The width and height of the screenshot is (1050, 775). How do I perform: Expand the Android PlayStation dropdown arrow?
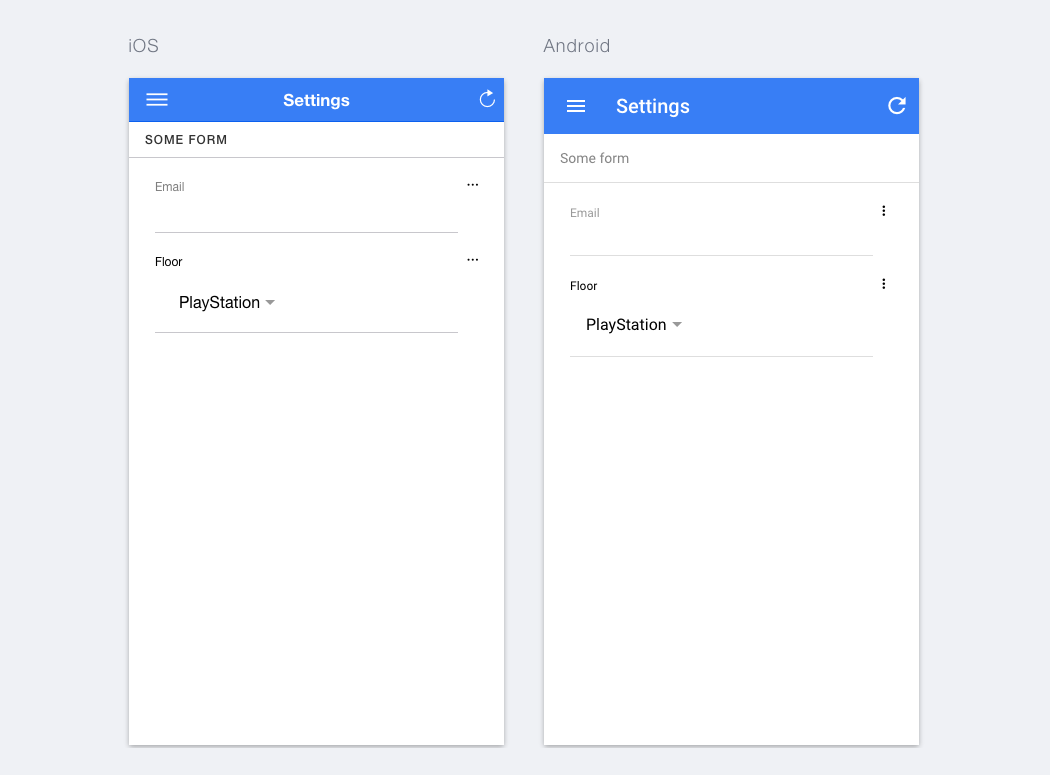[677, 325]
